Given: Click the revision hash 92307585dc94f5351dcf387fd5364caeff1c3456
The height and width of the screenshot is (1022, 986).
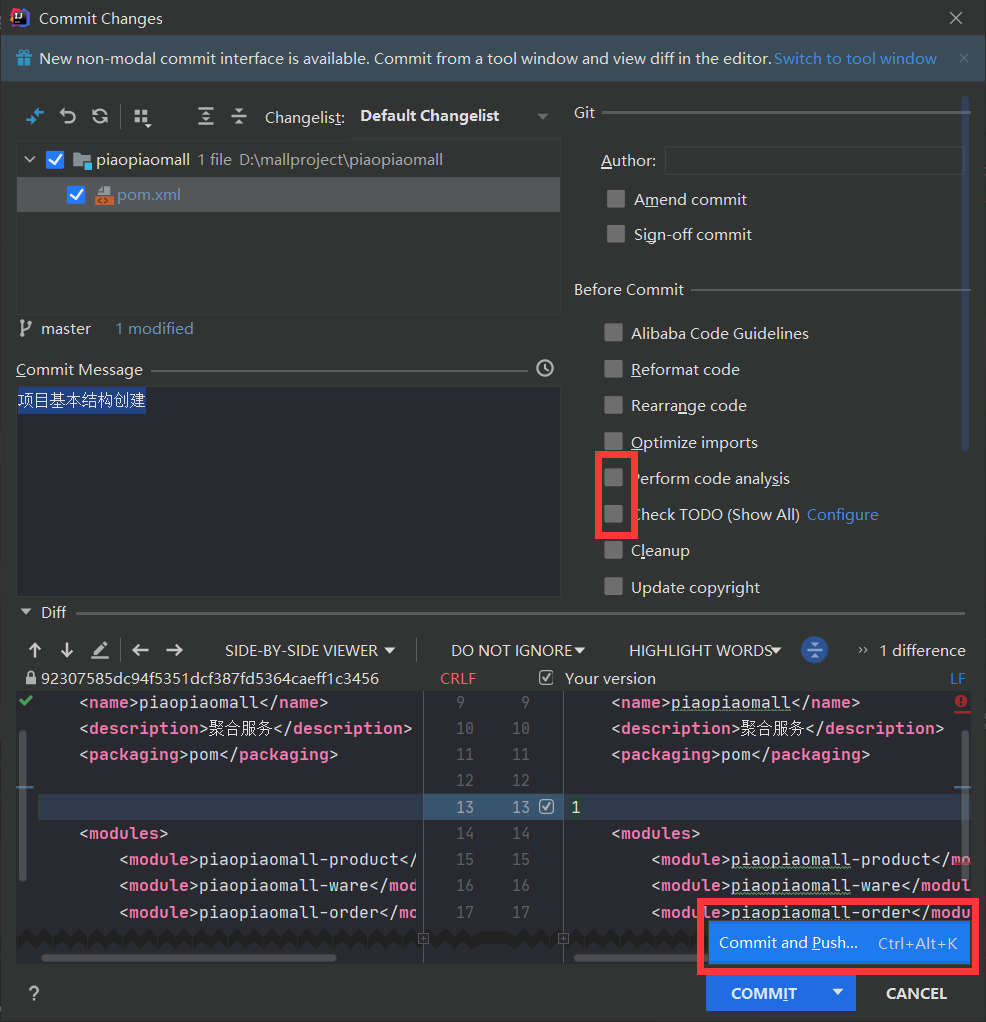Looking at the screenshot, I should tap(210, 679).
